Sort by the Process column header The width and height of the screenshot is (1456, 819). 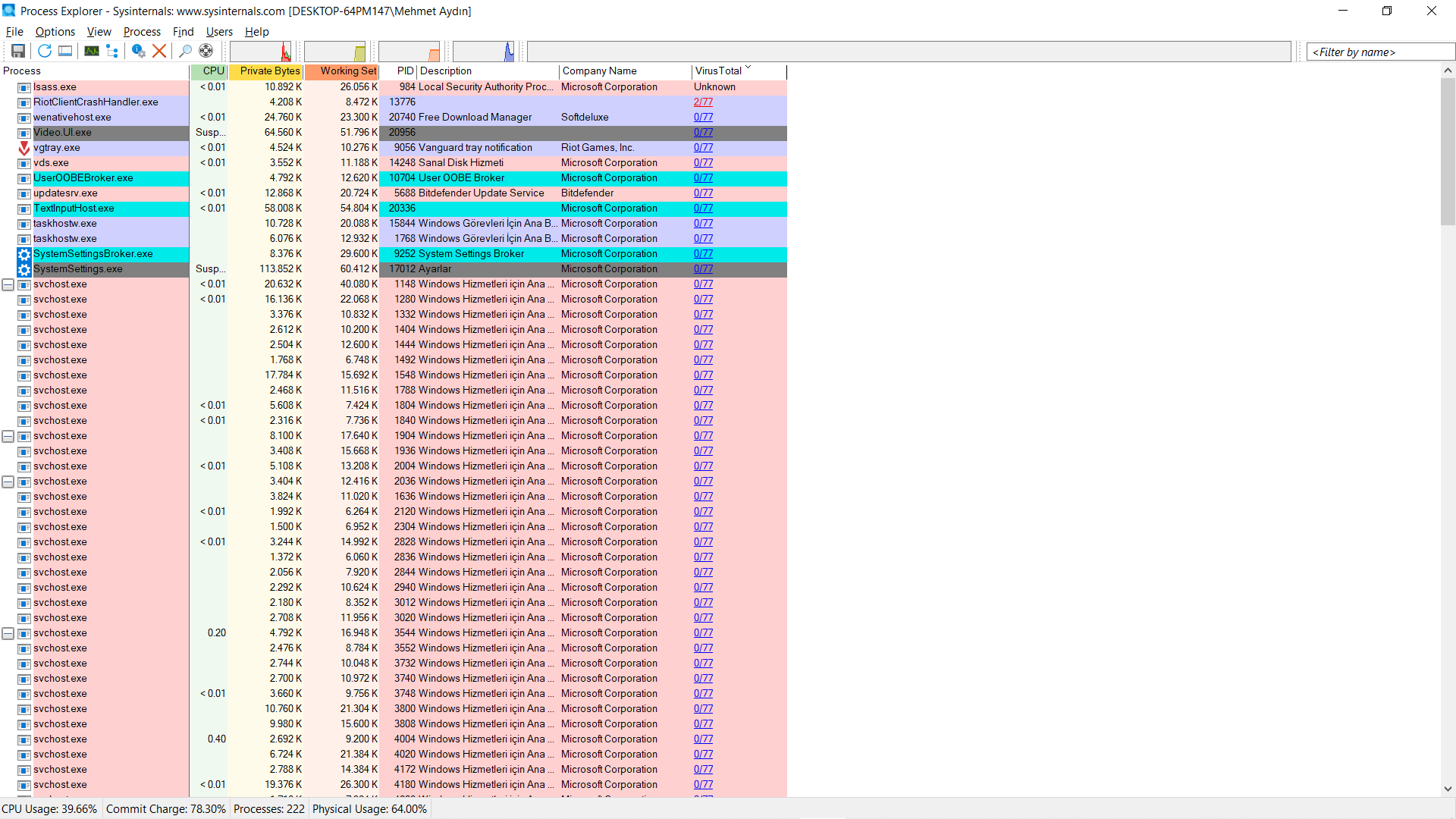[95, 71]
